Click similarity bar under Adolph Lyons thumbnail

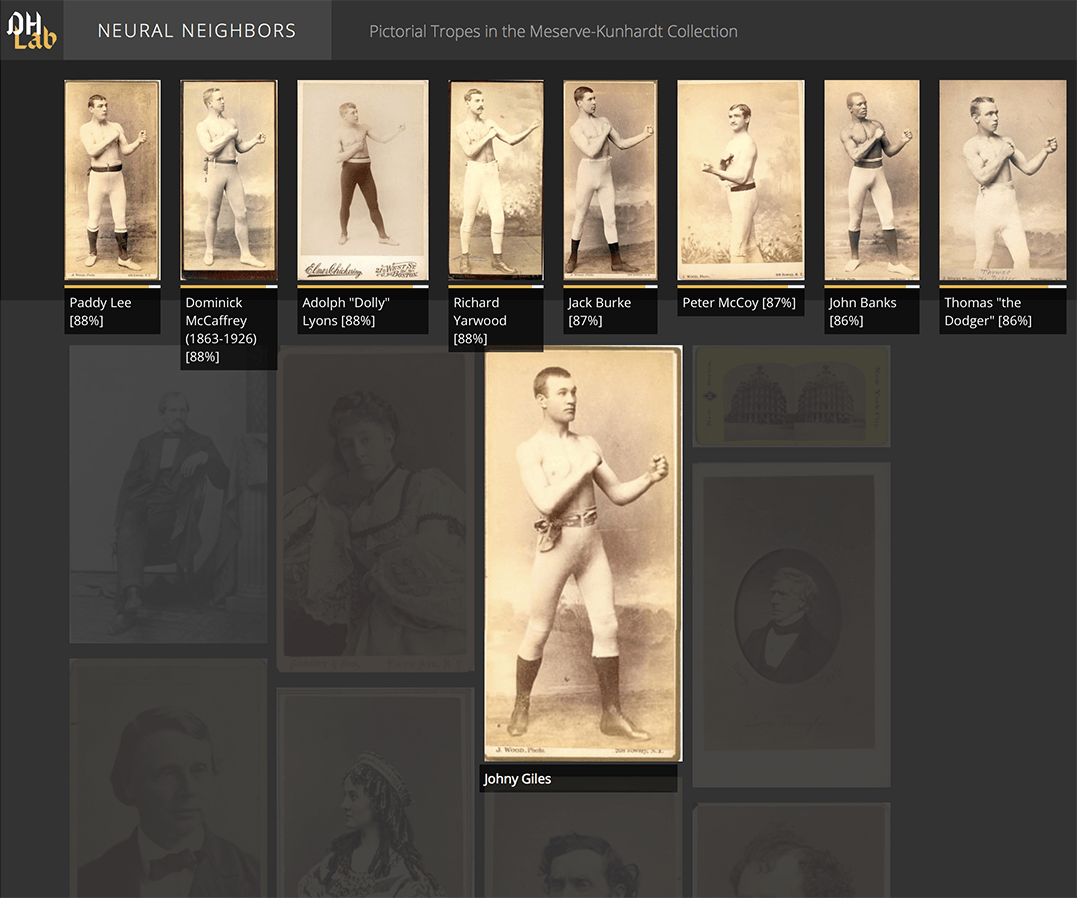click(x=362, y=286)
